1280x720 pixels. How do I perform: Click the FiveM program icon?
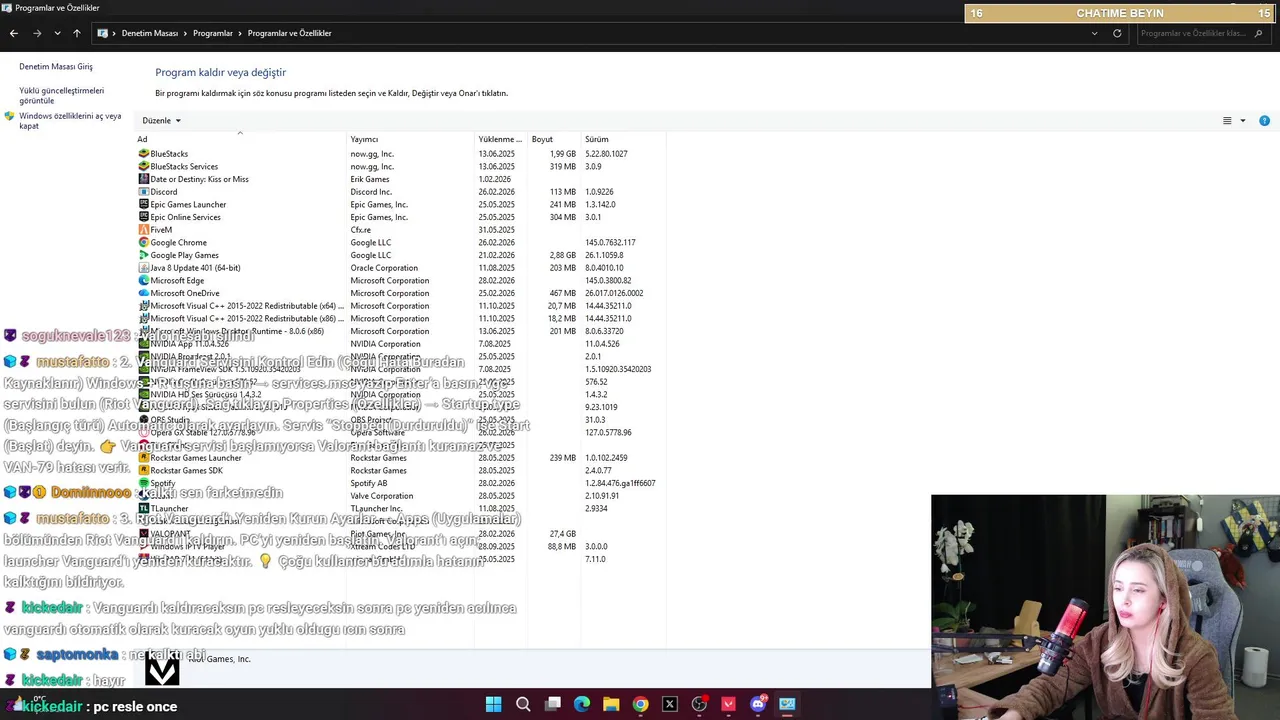[143, 230]
